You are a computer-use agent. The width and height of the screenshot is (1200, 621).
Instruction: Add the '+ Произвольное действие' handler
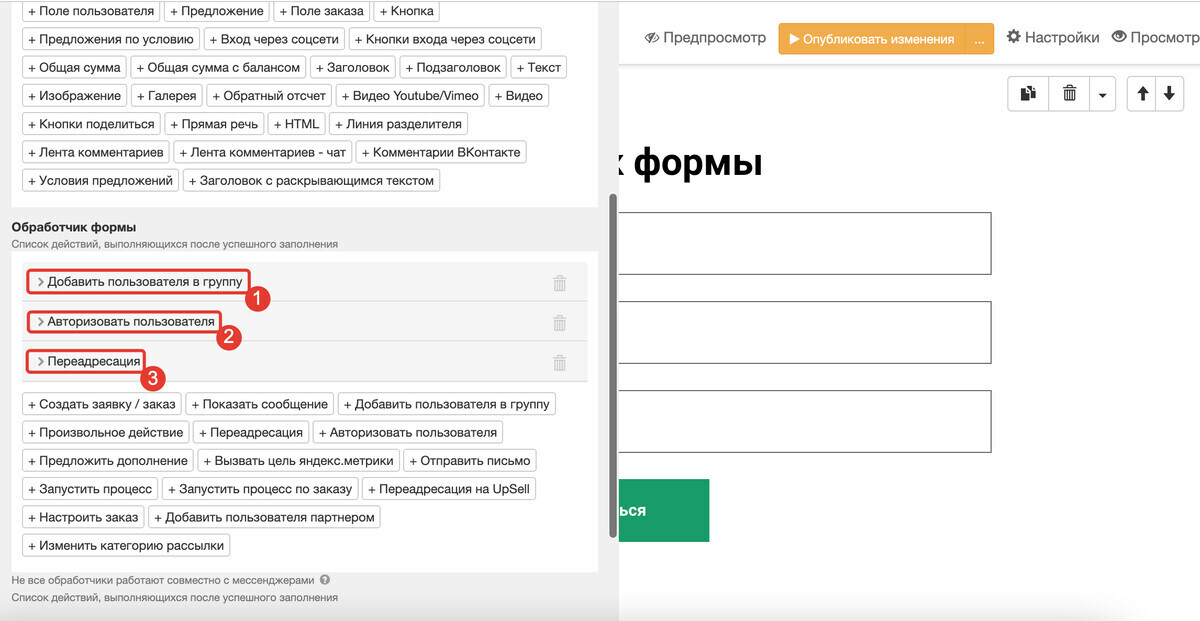point(106,432)
